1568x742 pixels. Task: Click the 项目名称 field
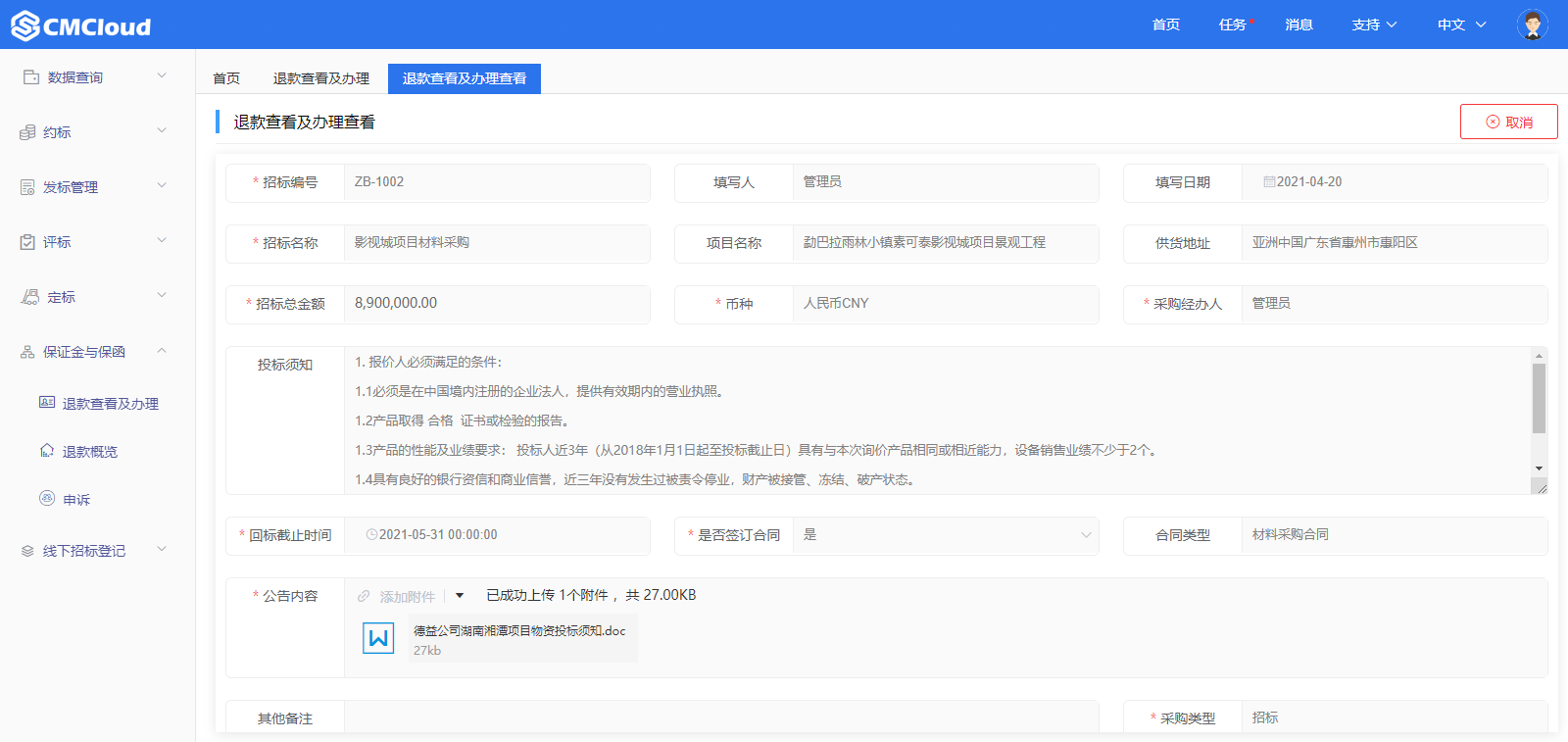[946, 243]
